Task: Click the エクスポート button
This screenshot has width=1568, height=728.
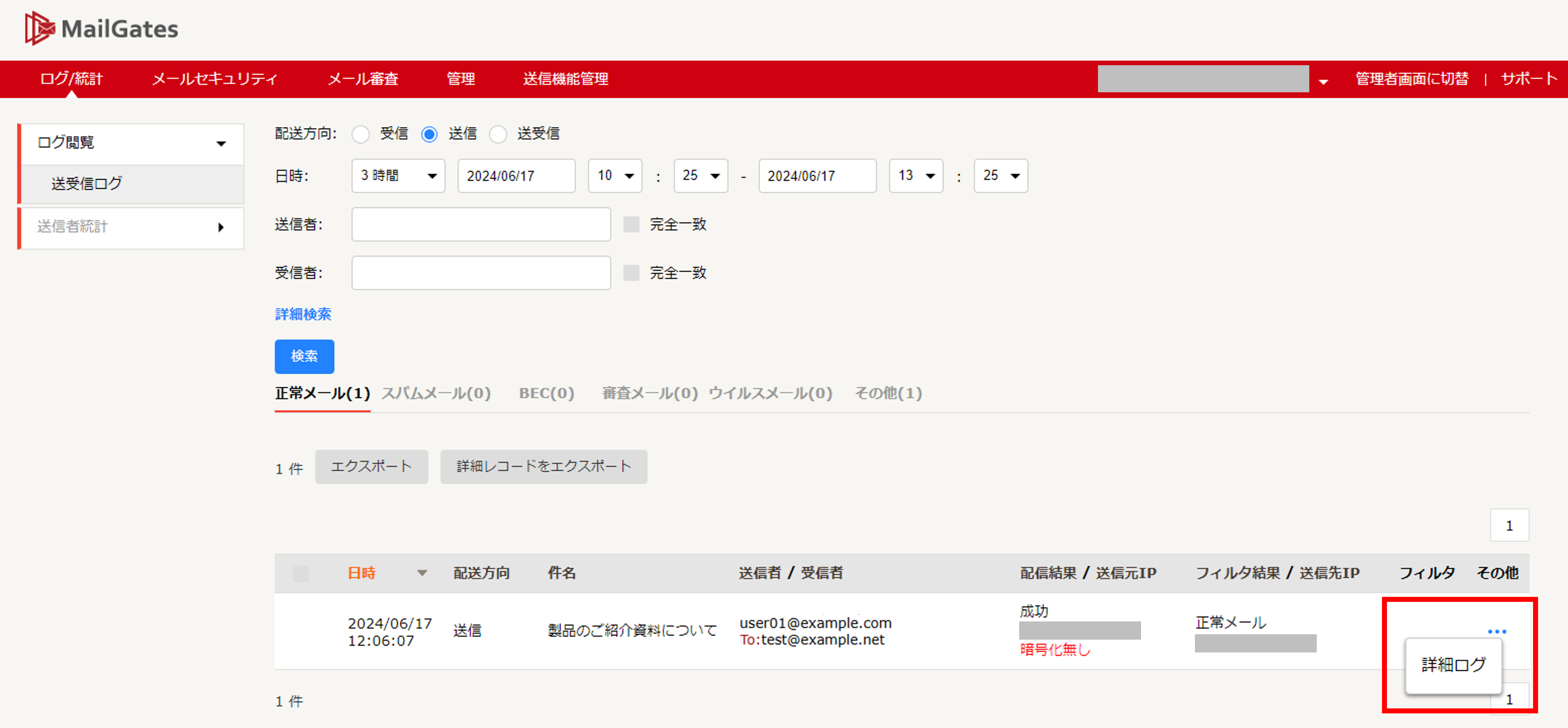Action: point(371,467)
